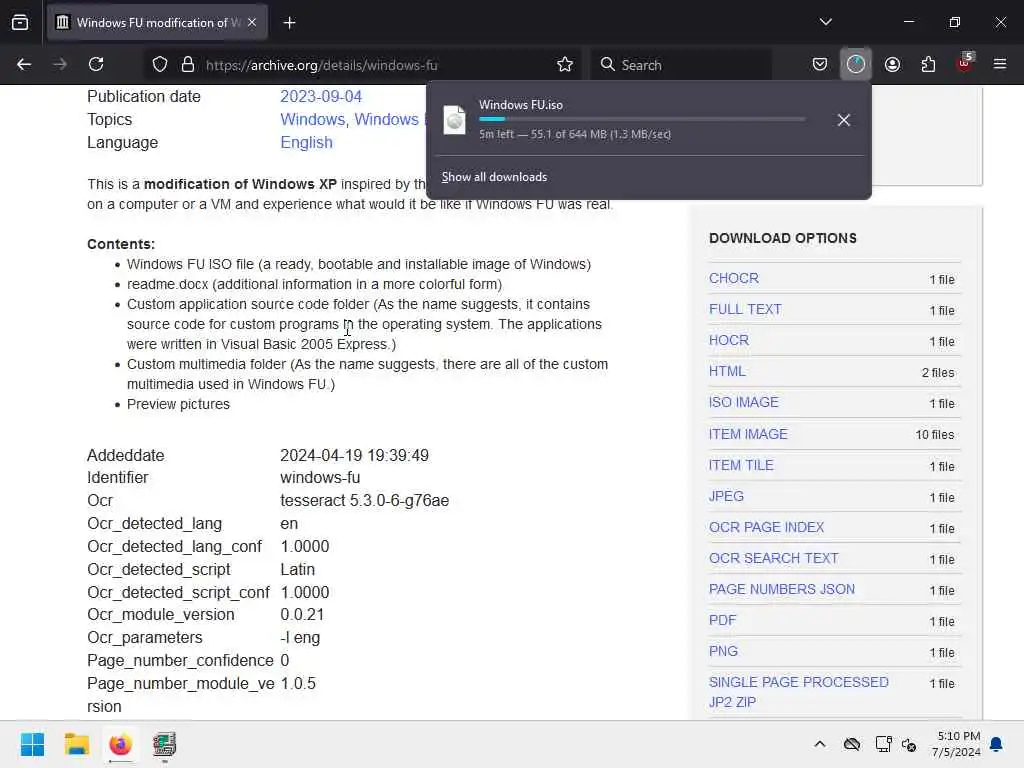Download the CHOCR file
The height and width of the screenshot is (768, 1024).
[x=733, y=278]
